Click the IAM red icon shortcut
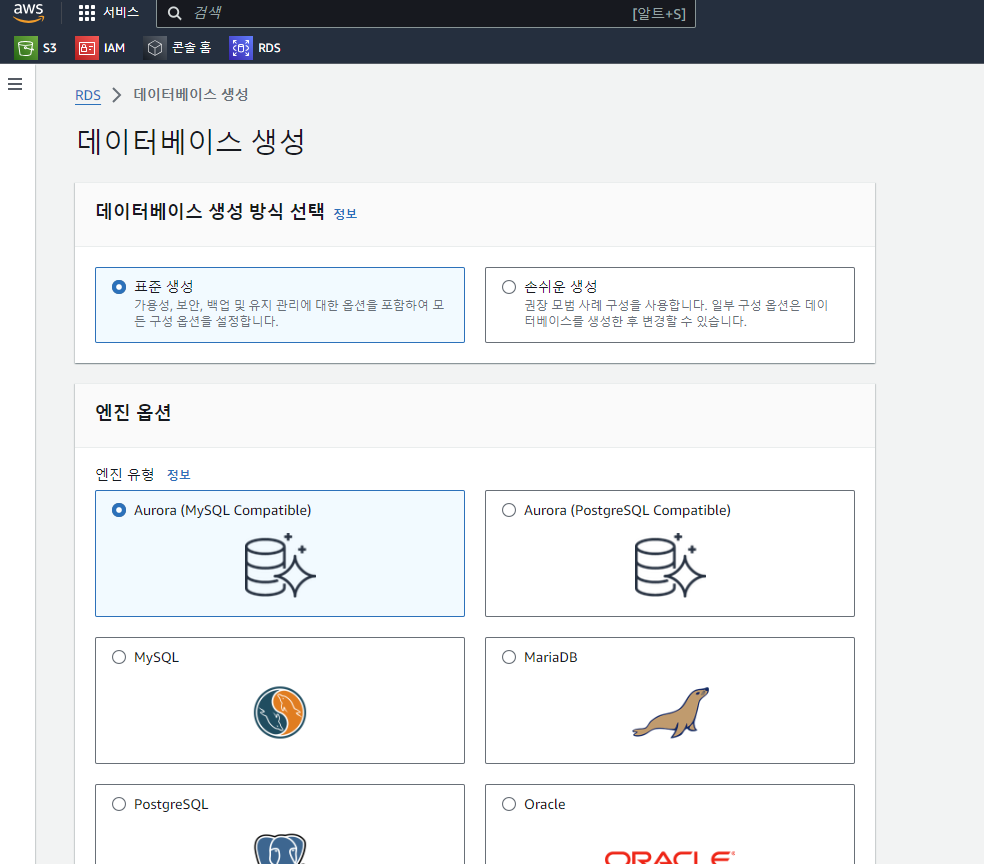 (x=87, y=48)
